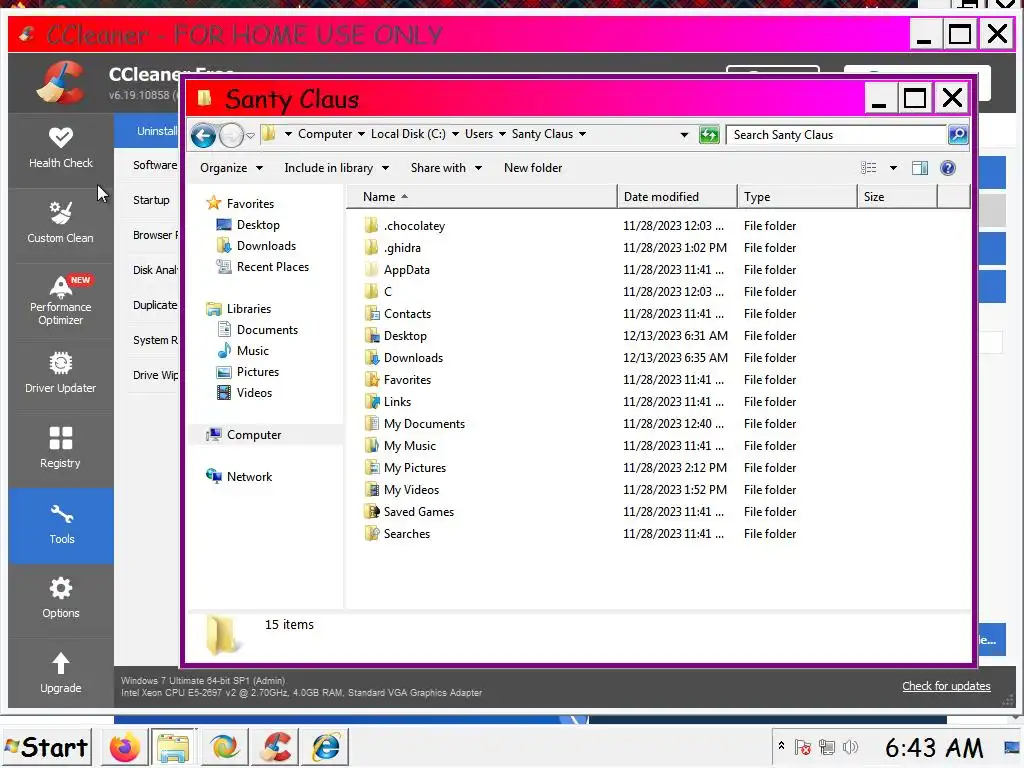The image size is (1024, 768).
Task: Sort by the Size column header
Action: coord(897,197)
